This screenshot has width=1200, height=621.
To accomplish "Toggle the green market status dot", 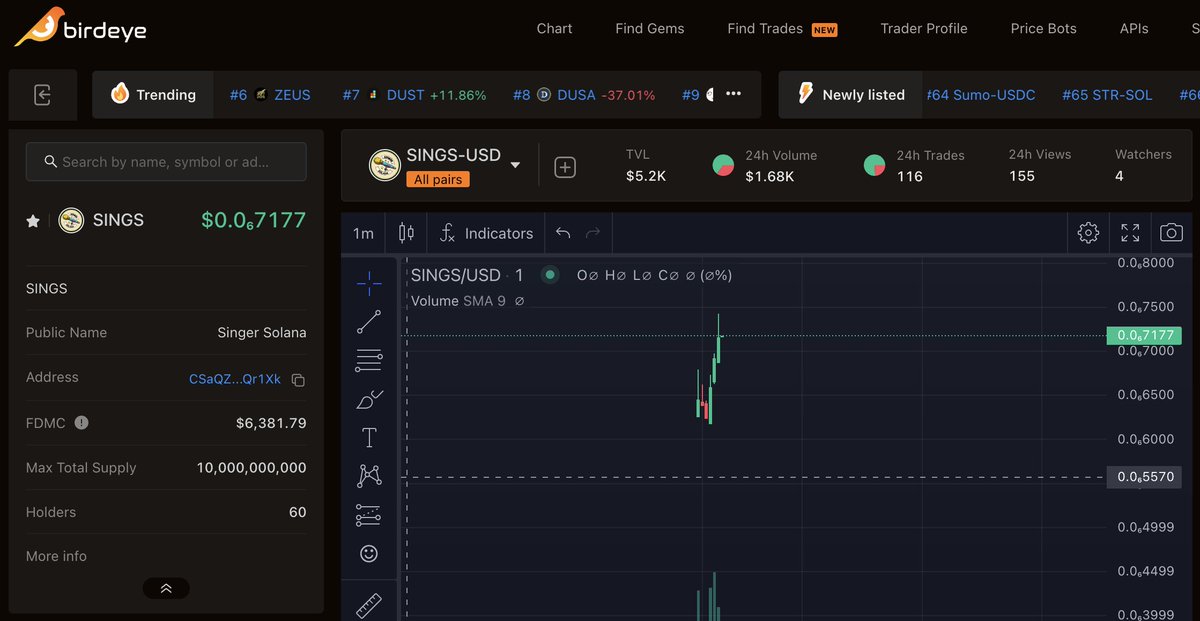I will click(550, 274).
